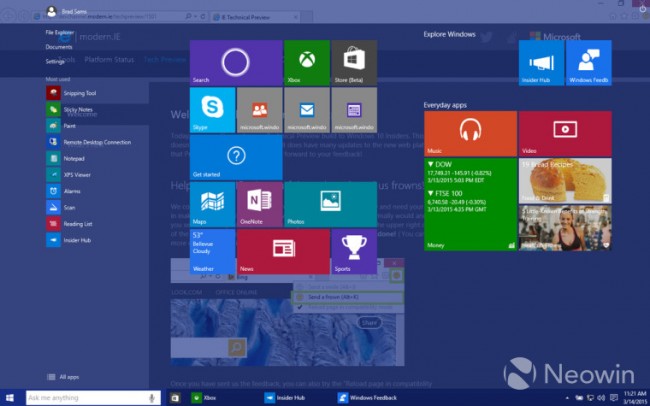The height and width of the screenshot is (406, 650).
Task: Click the Windows Start button
Action: click(x=10, y=398)
